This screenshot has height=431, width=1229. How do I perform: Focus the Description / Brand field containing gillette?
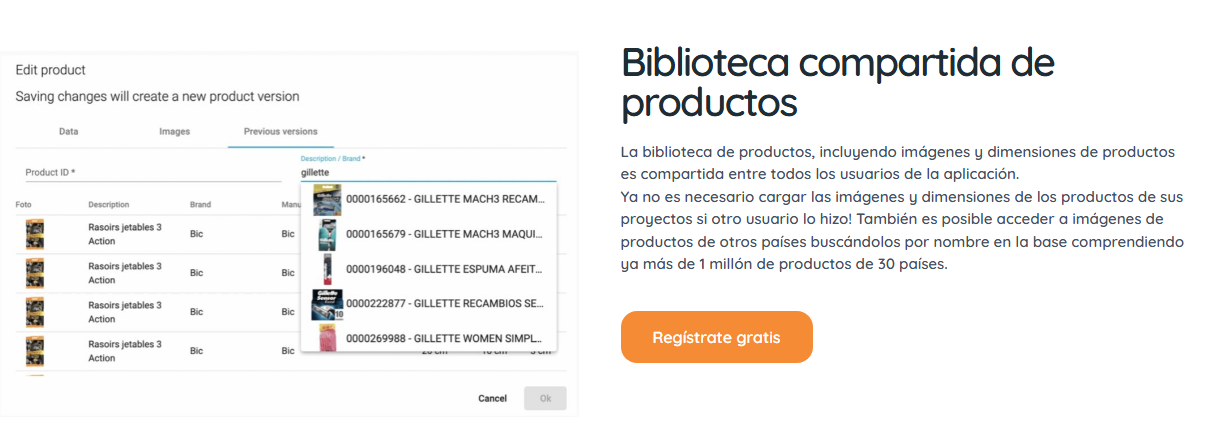(x=428, y=173)
